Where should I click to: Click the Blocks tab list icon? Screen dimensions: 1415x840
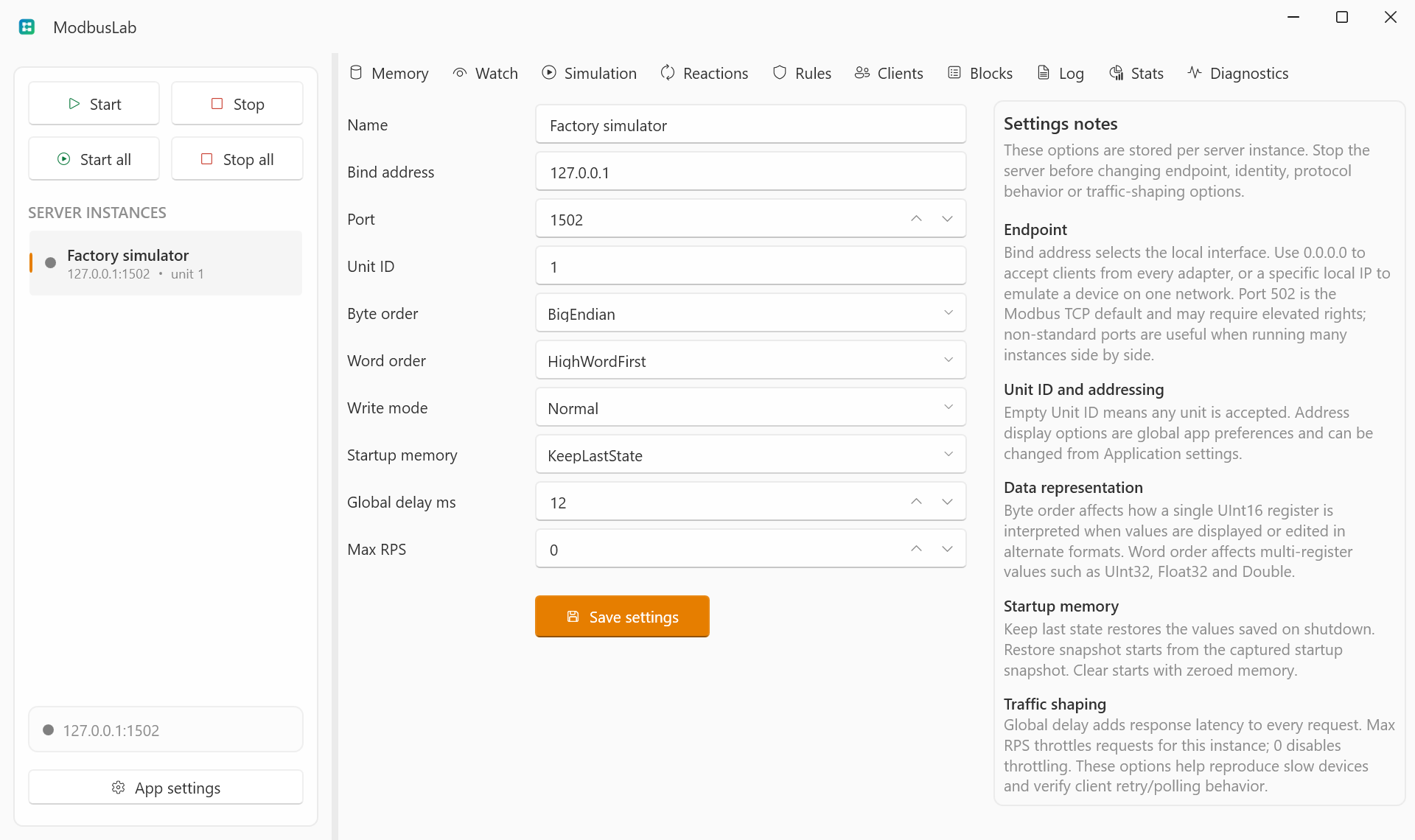954,73
